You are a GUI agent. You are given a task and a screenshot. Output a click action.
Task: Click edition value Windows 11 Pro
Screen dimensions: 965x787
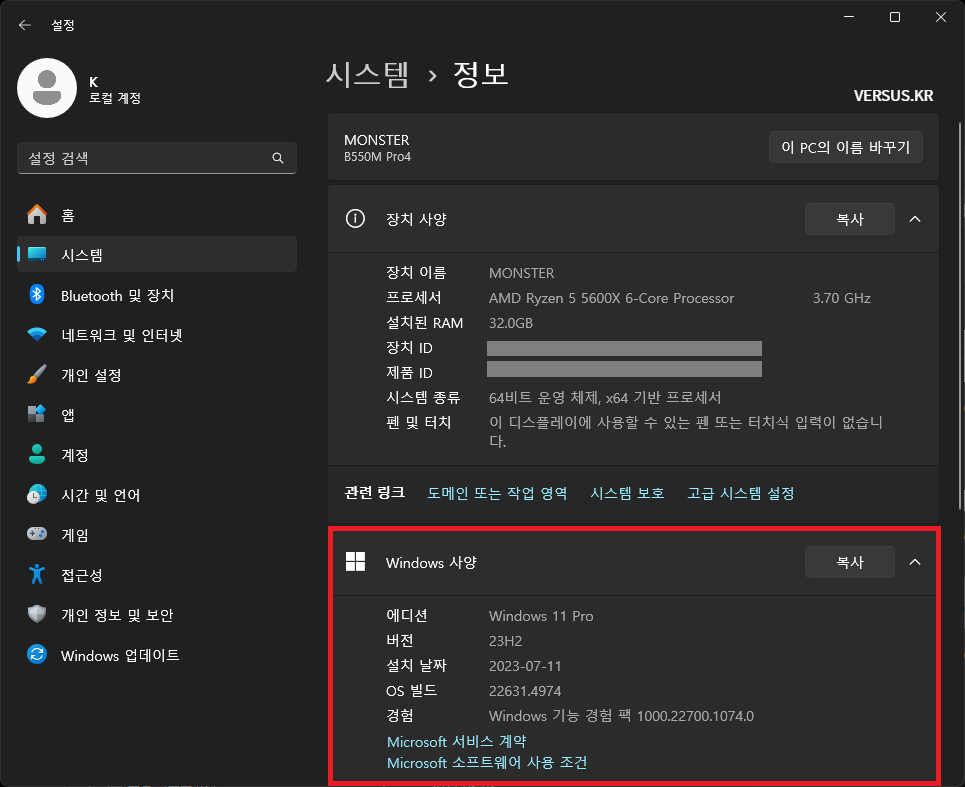click(541, 616)
